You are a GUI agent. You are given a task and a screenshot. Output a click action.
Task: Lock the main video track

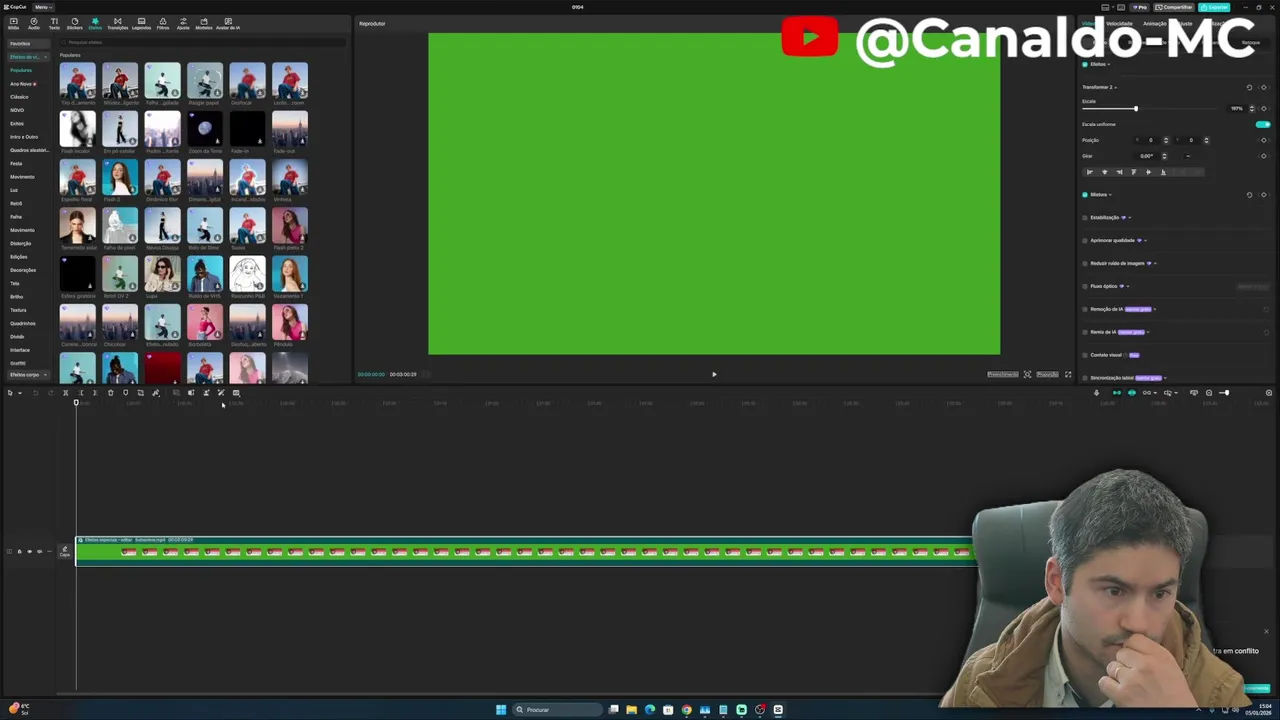(19, 551)
